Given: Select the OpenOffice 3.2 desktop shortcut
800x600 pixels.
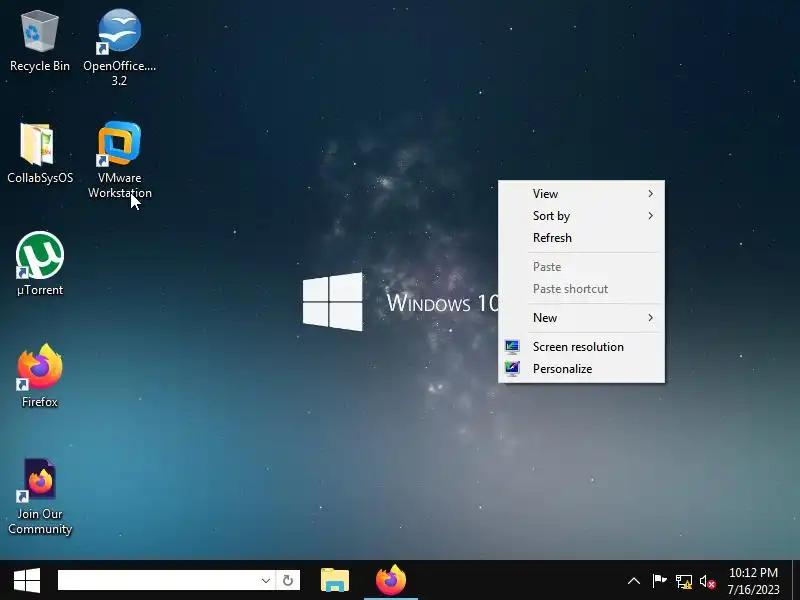Looking at the screenshot, I should pos(119,47).
